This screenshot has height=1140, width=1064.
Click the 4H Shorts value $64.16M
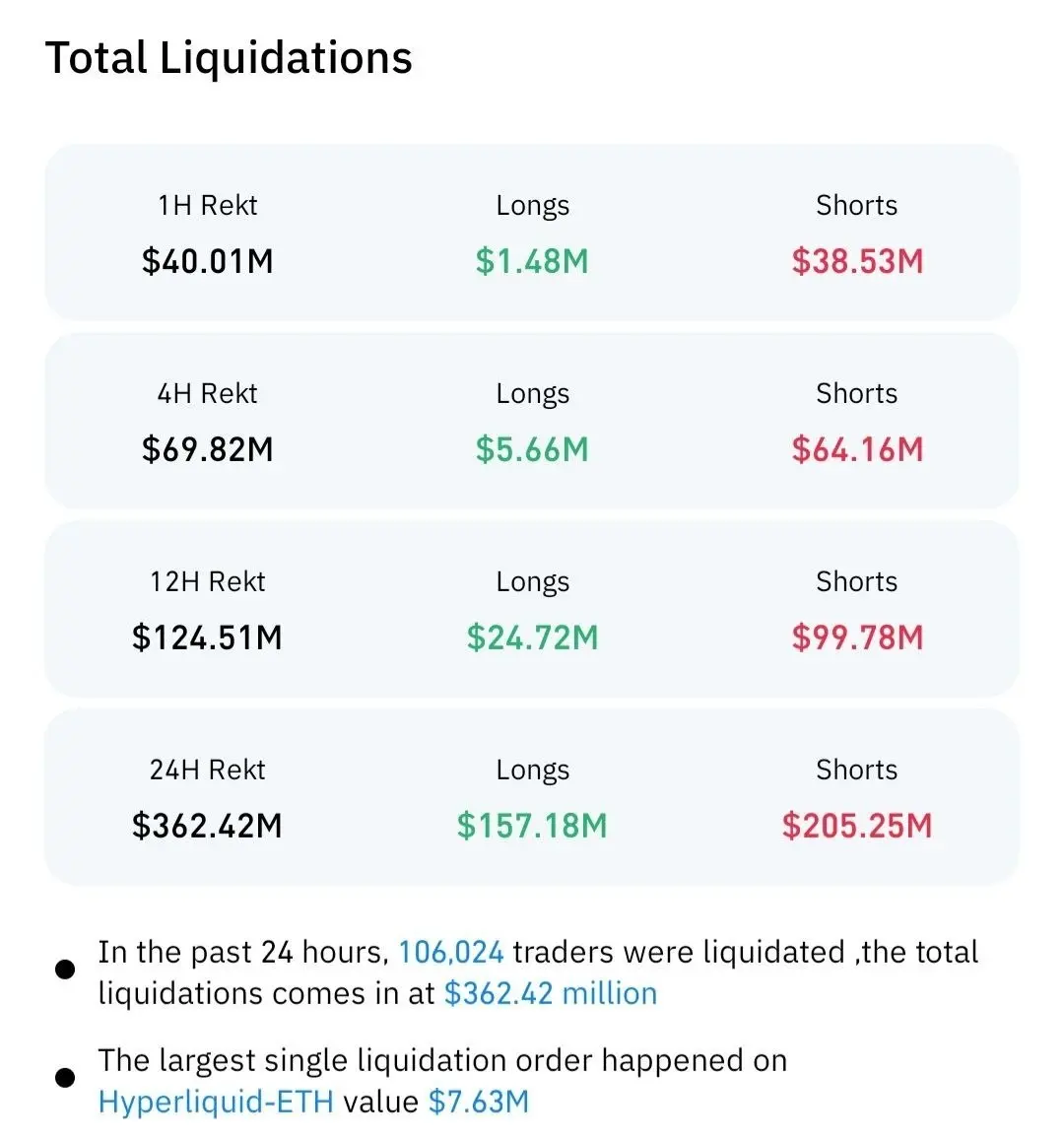(857, 449)
